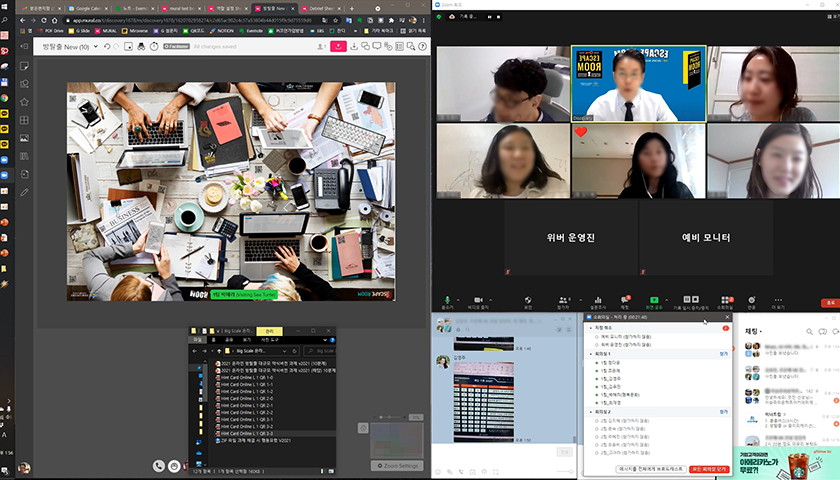Viewport: 840px width, 480px height.
Task: Select the star icons tool in Mural sidebar
Action: [24, 102]
